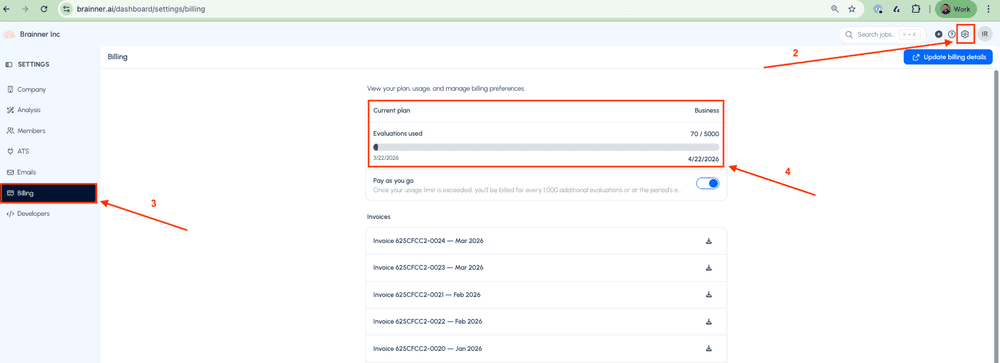
Task: Click the dark circular plus icon
Action: point(939,34)
